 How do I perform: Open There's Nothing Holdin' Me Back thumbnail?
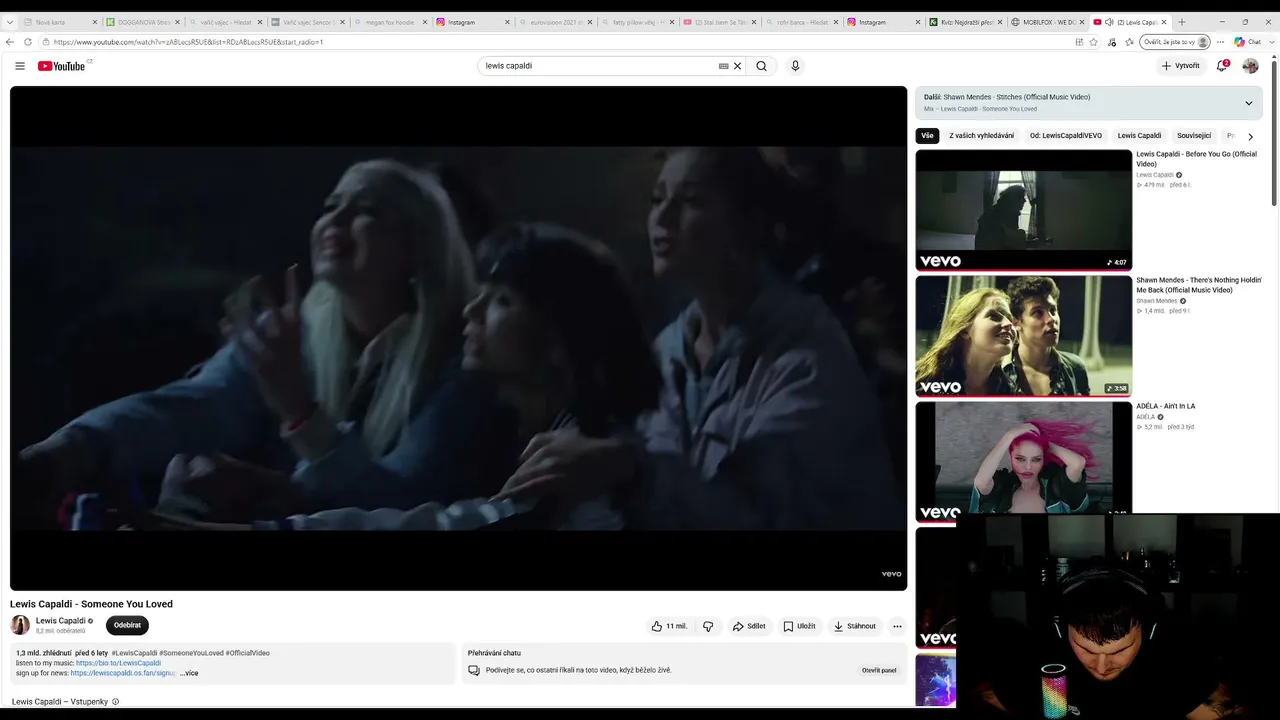[x=1023, y=336]
